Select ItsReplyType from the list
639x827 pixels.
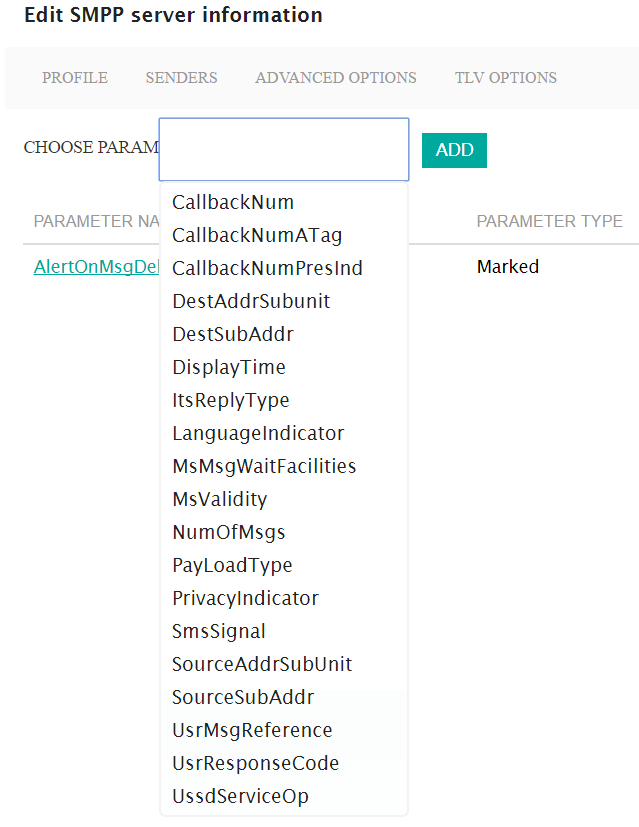231,401
